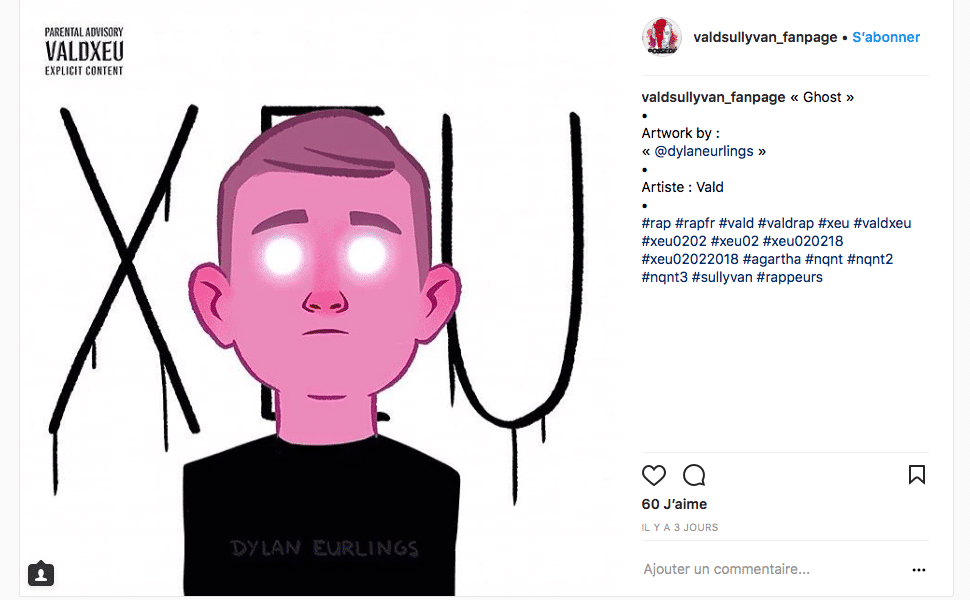
Task: Open the caption's valdsullyvan_fanpage username
Action: coord(713,97)
